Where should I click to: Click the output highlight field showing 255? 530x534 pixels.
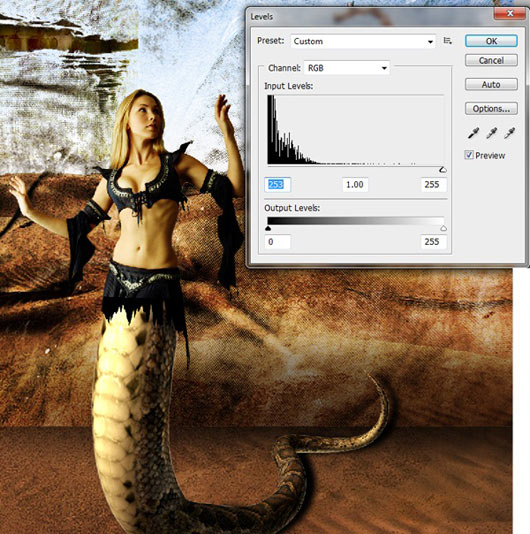[433, 242]
